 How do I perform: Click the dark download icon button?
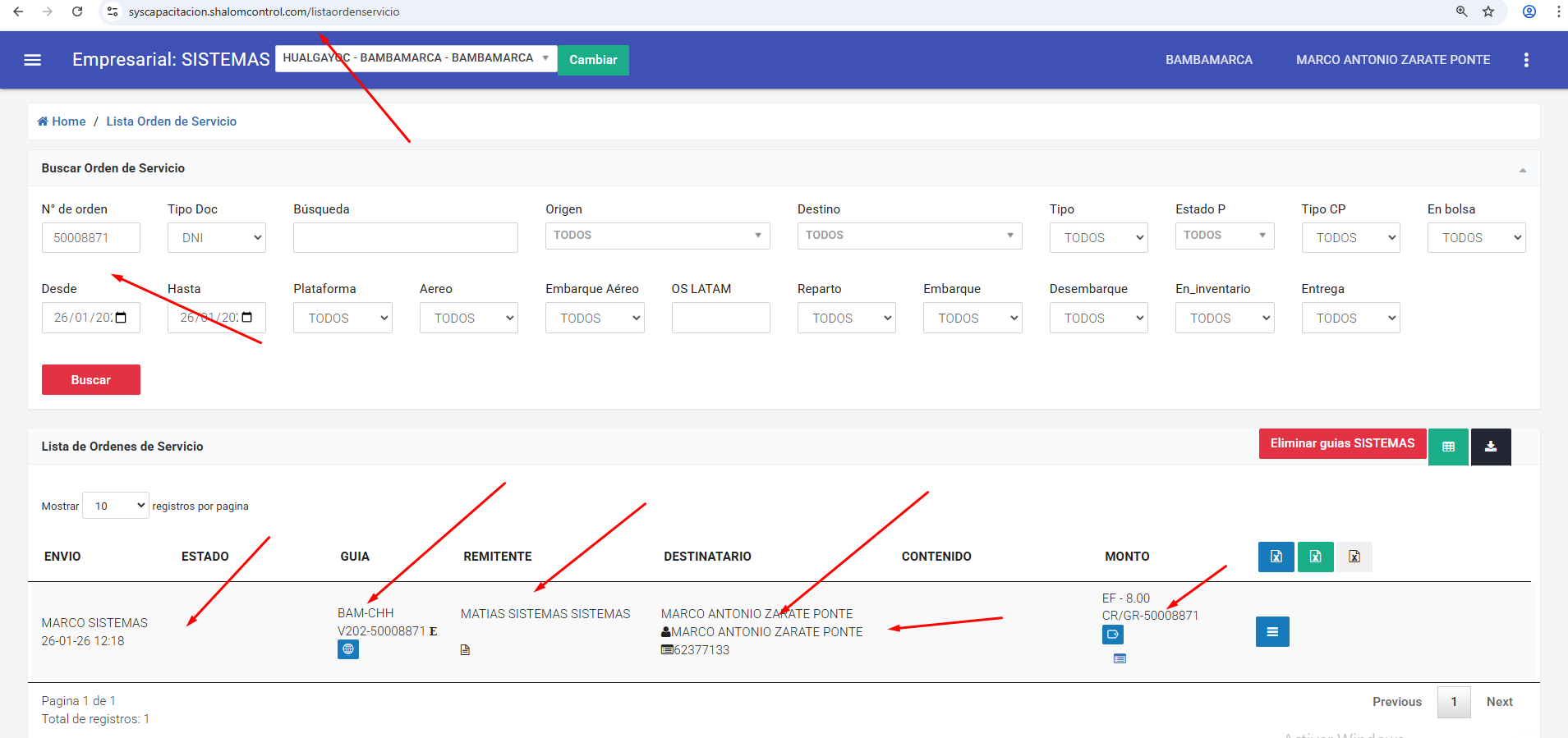tap(1490, 447)
